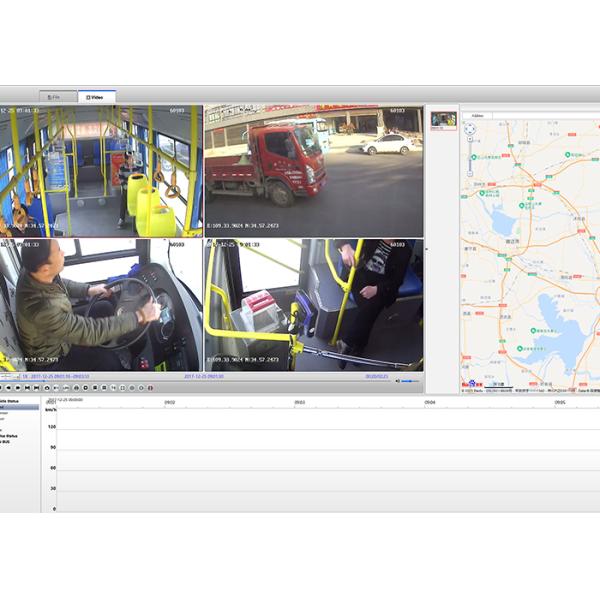
Task: Select the highlighted item in status list
Action: pyautogui.click(x=19, y=407)
